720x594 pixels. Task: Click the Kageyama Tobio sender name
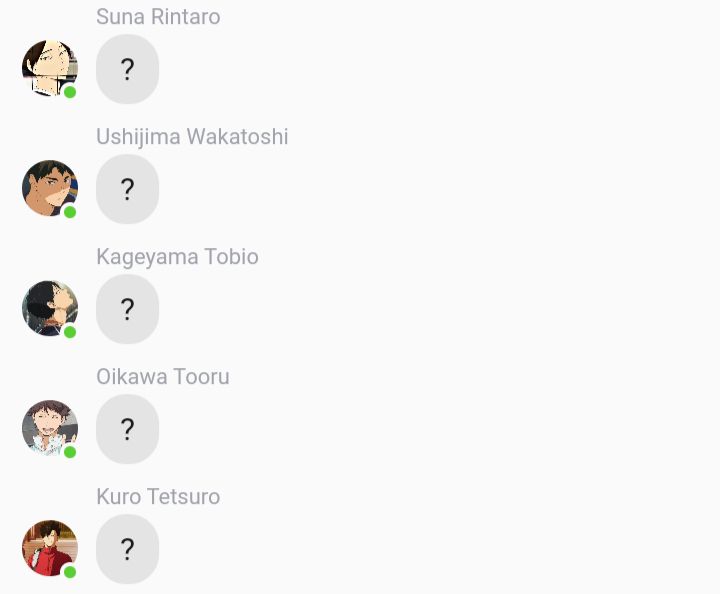177,257
